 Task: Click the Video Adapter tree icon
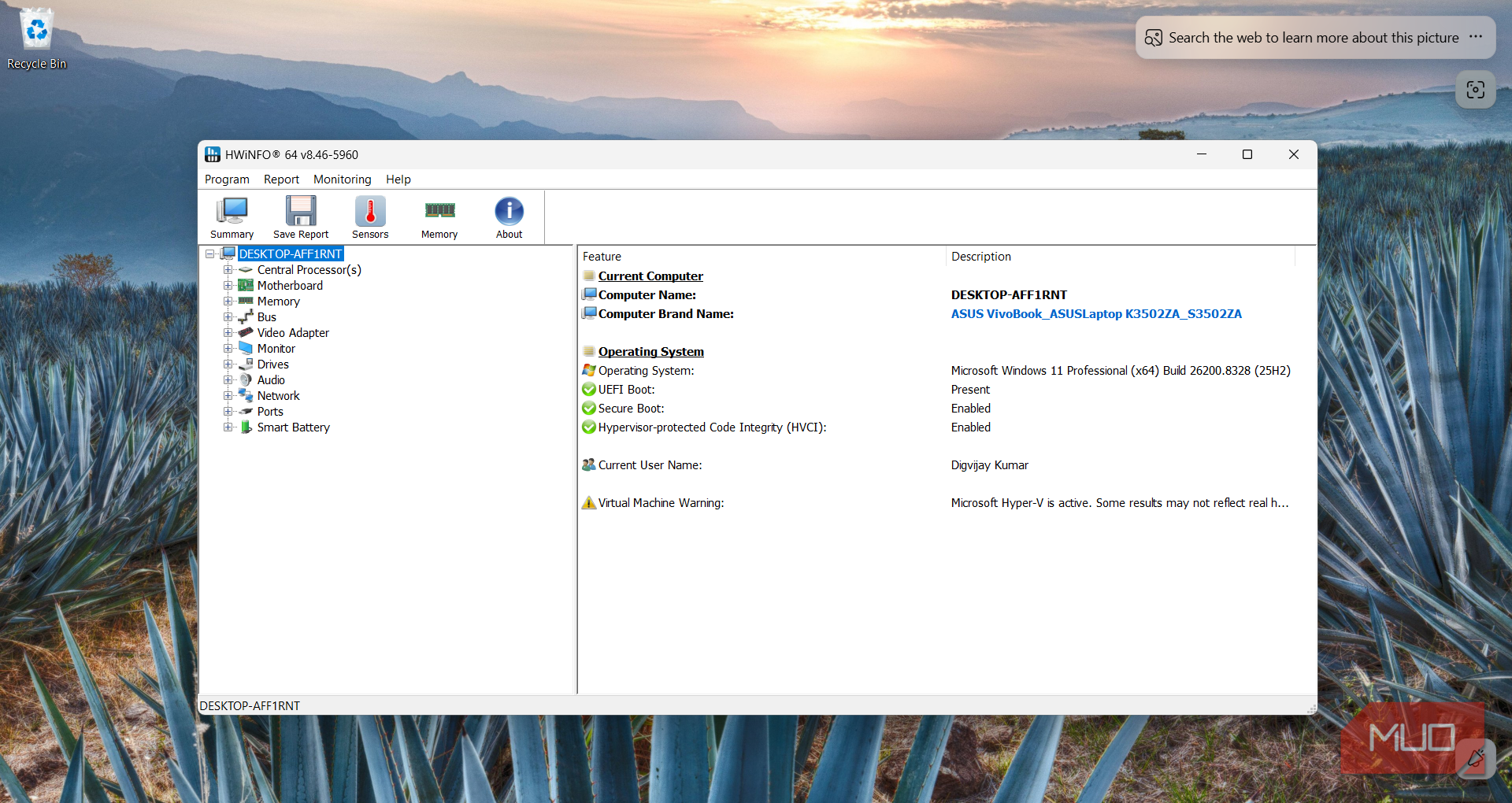pyautogui.click(x=246, y=332)
